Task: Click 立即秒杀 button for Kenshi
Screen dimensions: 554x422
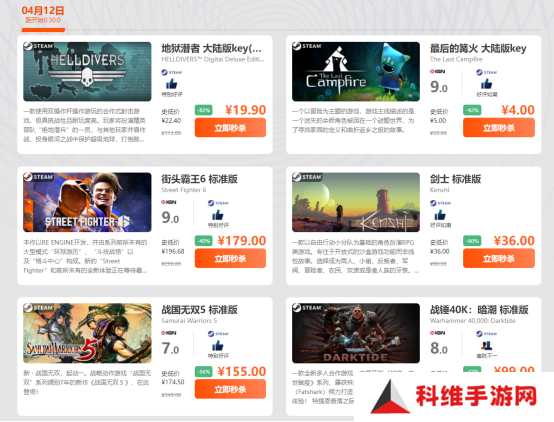Action: pos(499,258)
